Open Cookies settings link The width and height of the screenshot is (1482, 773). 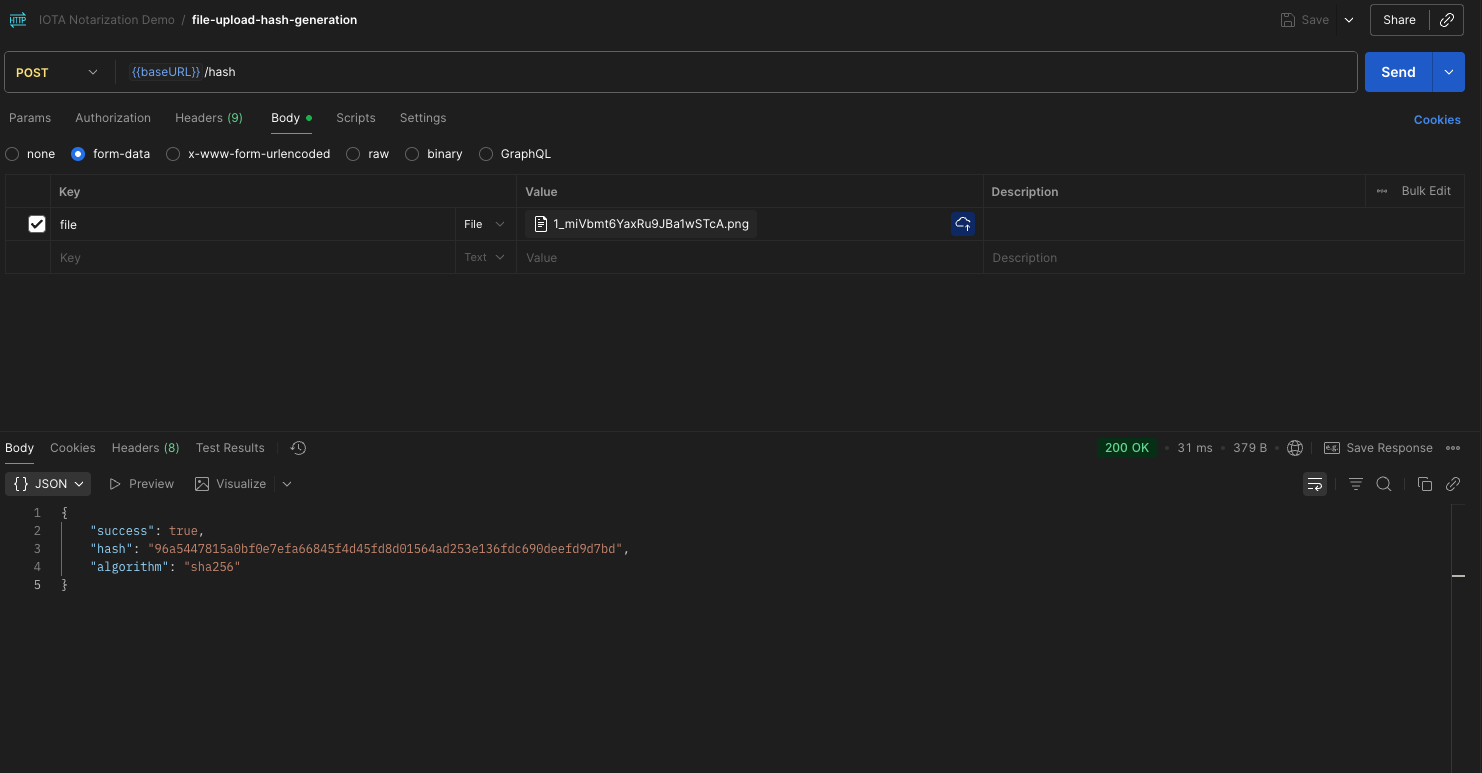[1437, 119]
